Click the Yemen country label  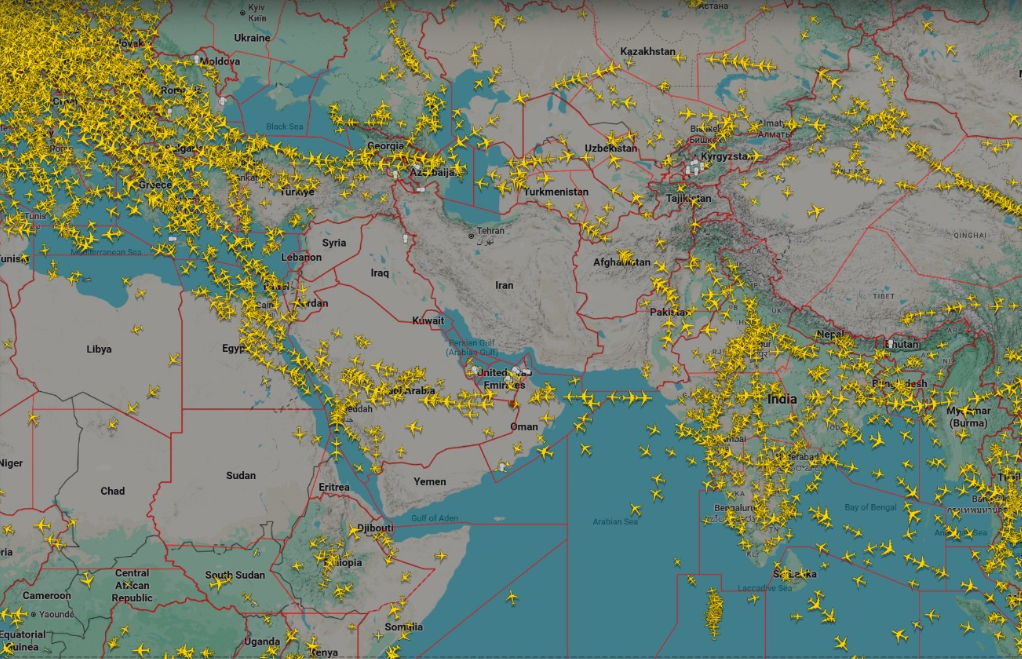(x=430, y=481)
